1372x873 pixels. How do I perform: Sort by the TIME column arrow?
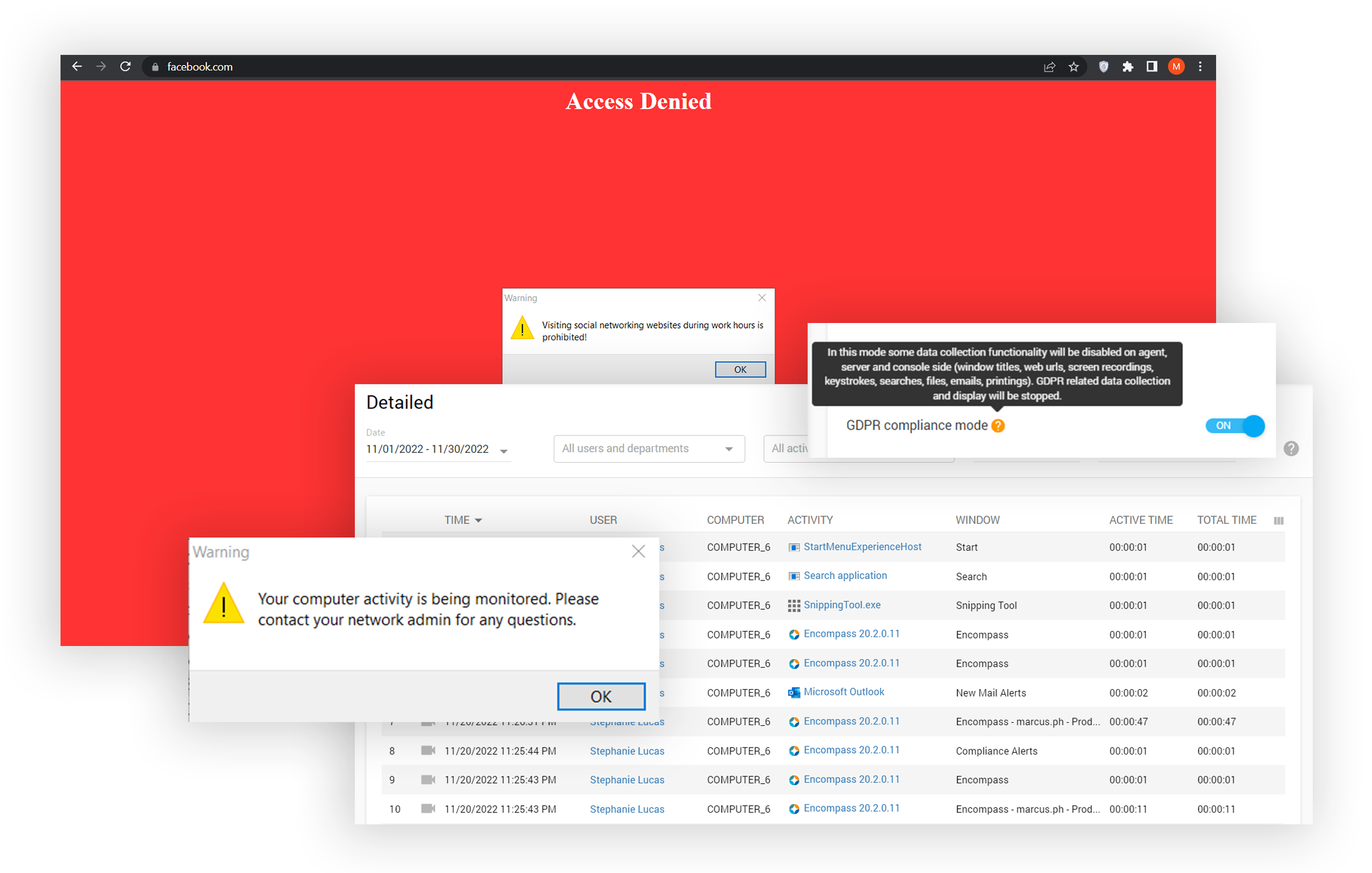coord(478,520)
